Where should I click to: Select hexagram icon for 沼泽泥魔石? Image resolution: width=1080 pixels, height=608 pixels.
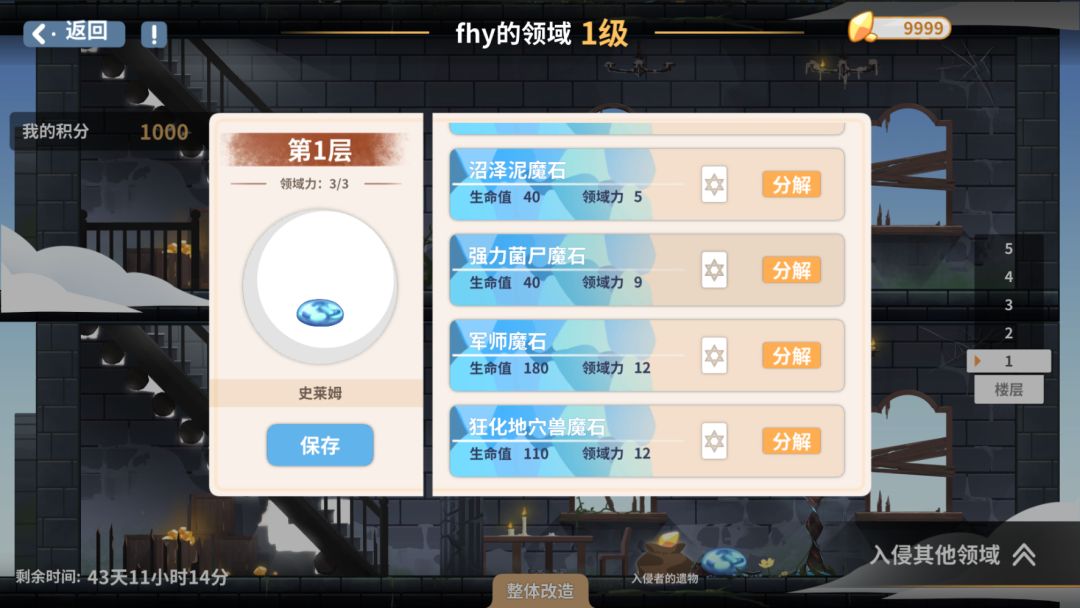coord(714,185)
